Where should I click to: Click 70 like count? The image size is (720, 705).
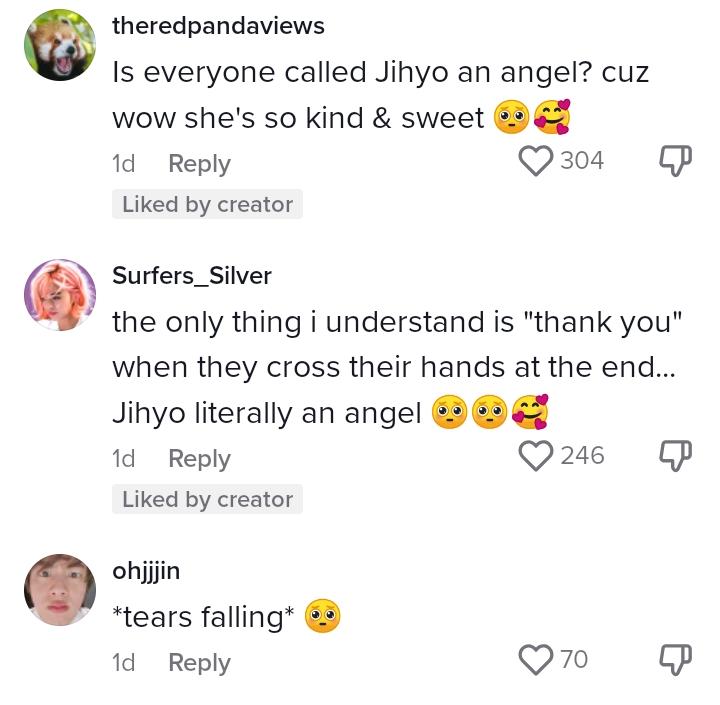pyautogui.click(x=574, y=660)
